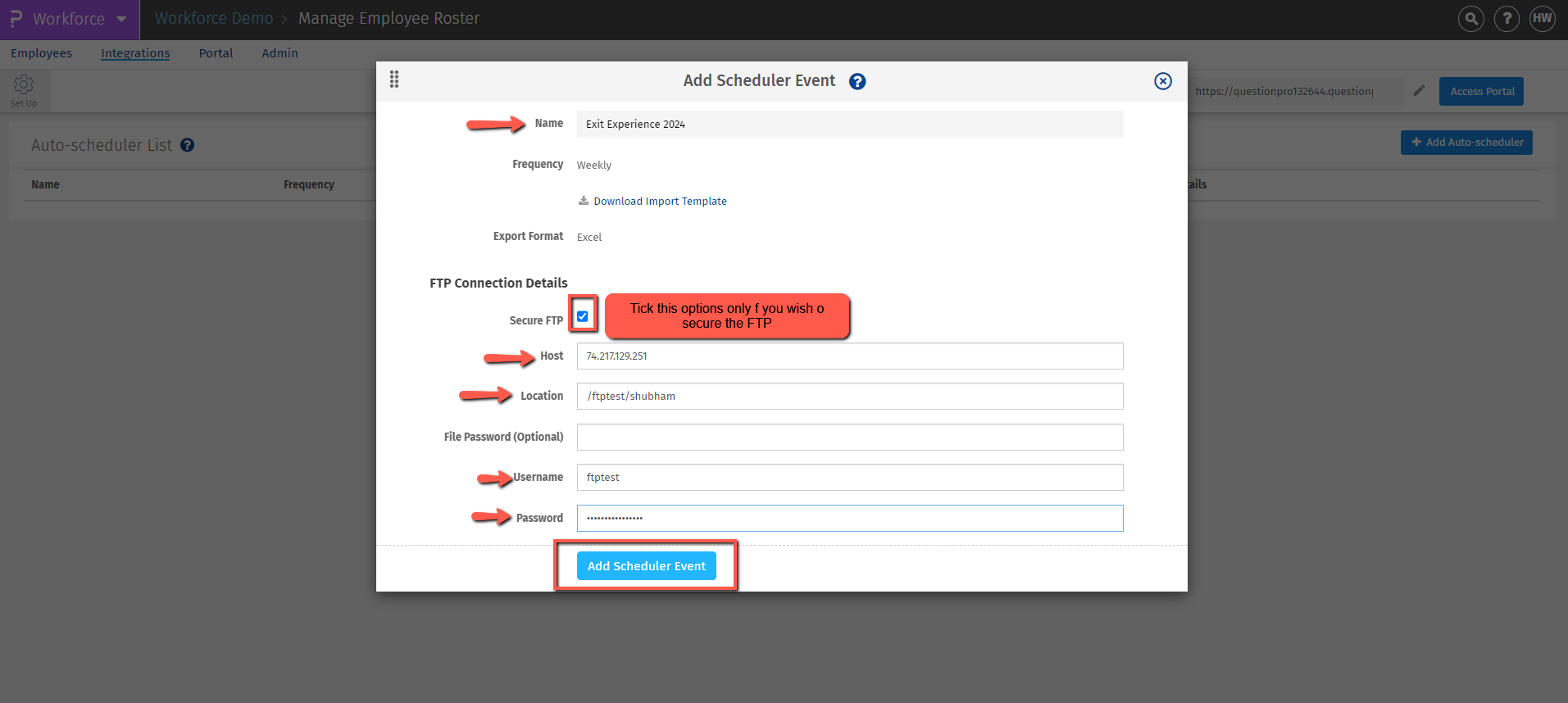Open the Integrations menu
1568x703 pixels.
click(x=135, y=53)
